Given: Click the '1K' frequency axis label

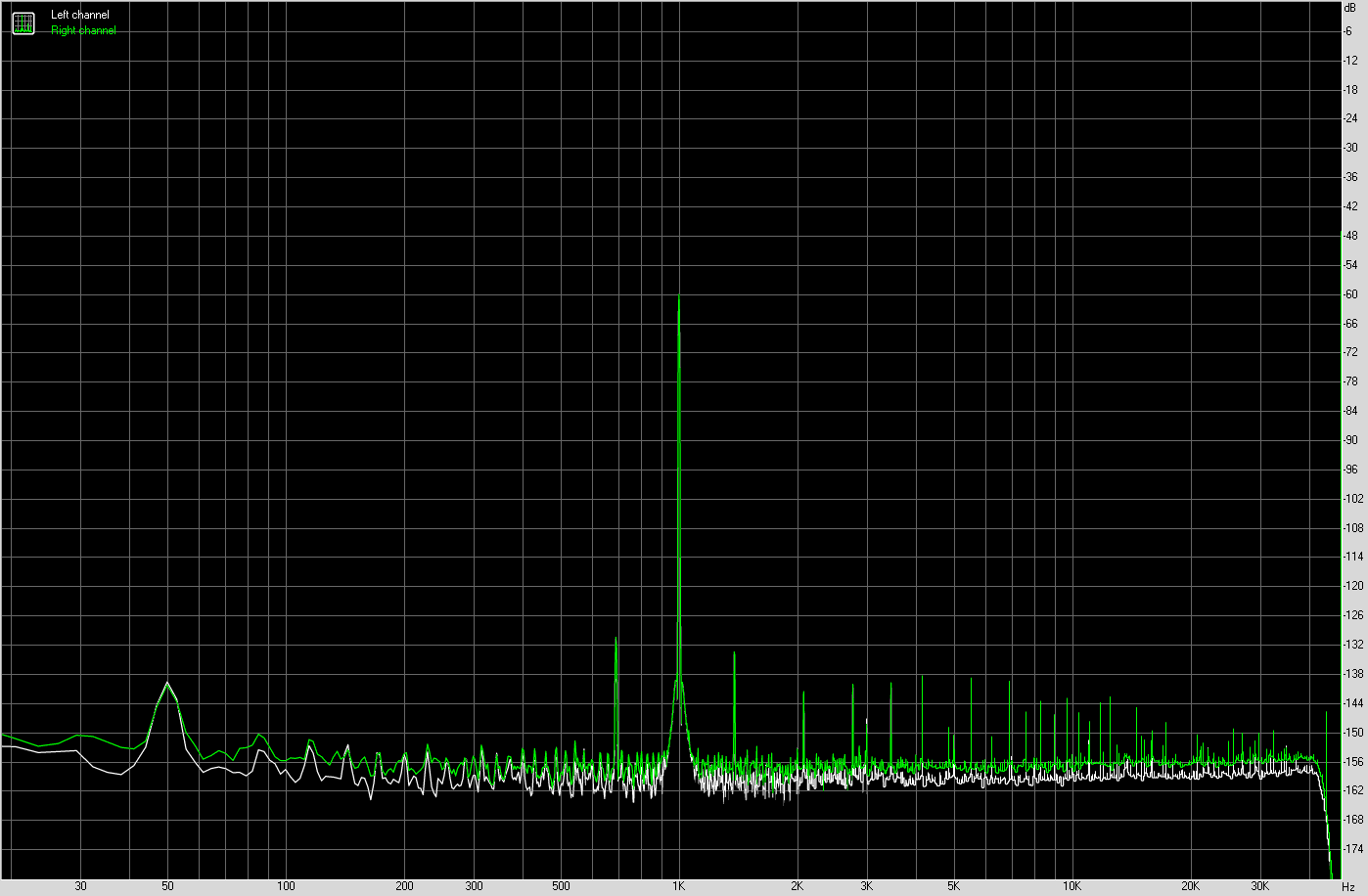Looking at the screenshot, I should click(x=678, y=887).
